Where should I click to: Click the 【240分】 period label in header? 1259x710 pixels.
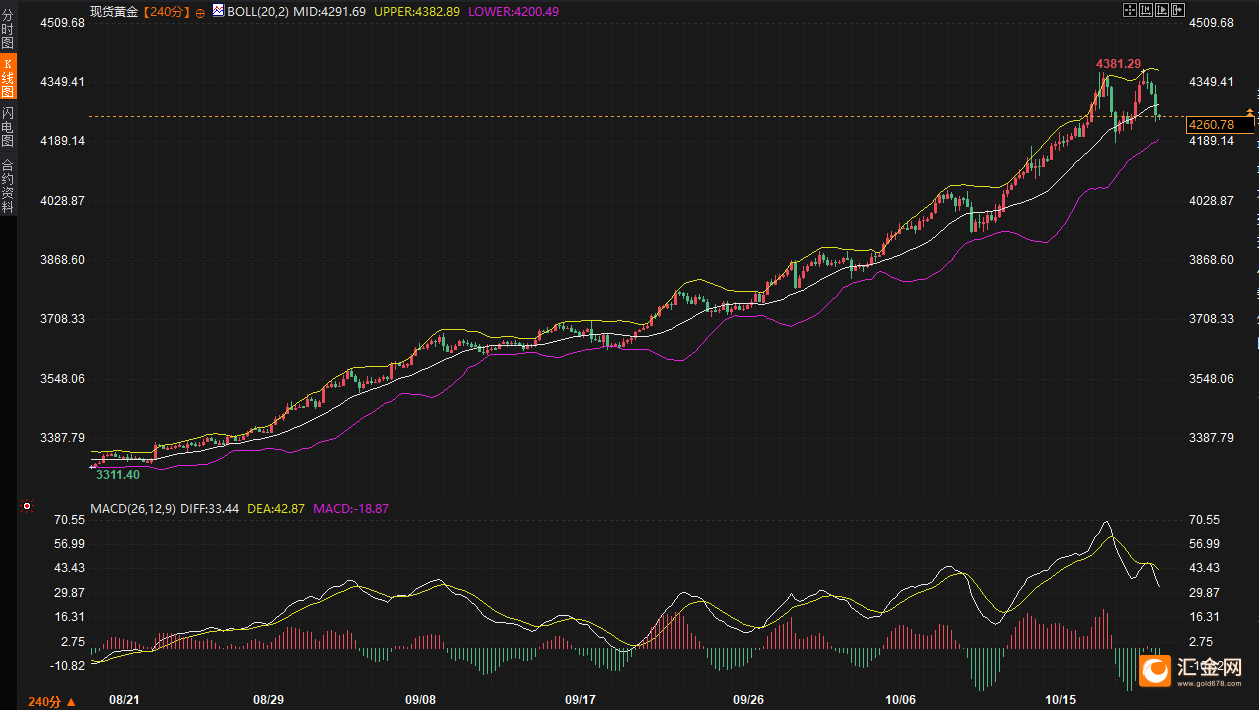point(165,11)
